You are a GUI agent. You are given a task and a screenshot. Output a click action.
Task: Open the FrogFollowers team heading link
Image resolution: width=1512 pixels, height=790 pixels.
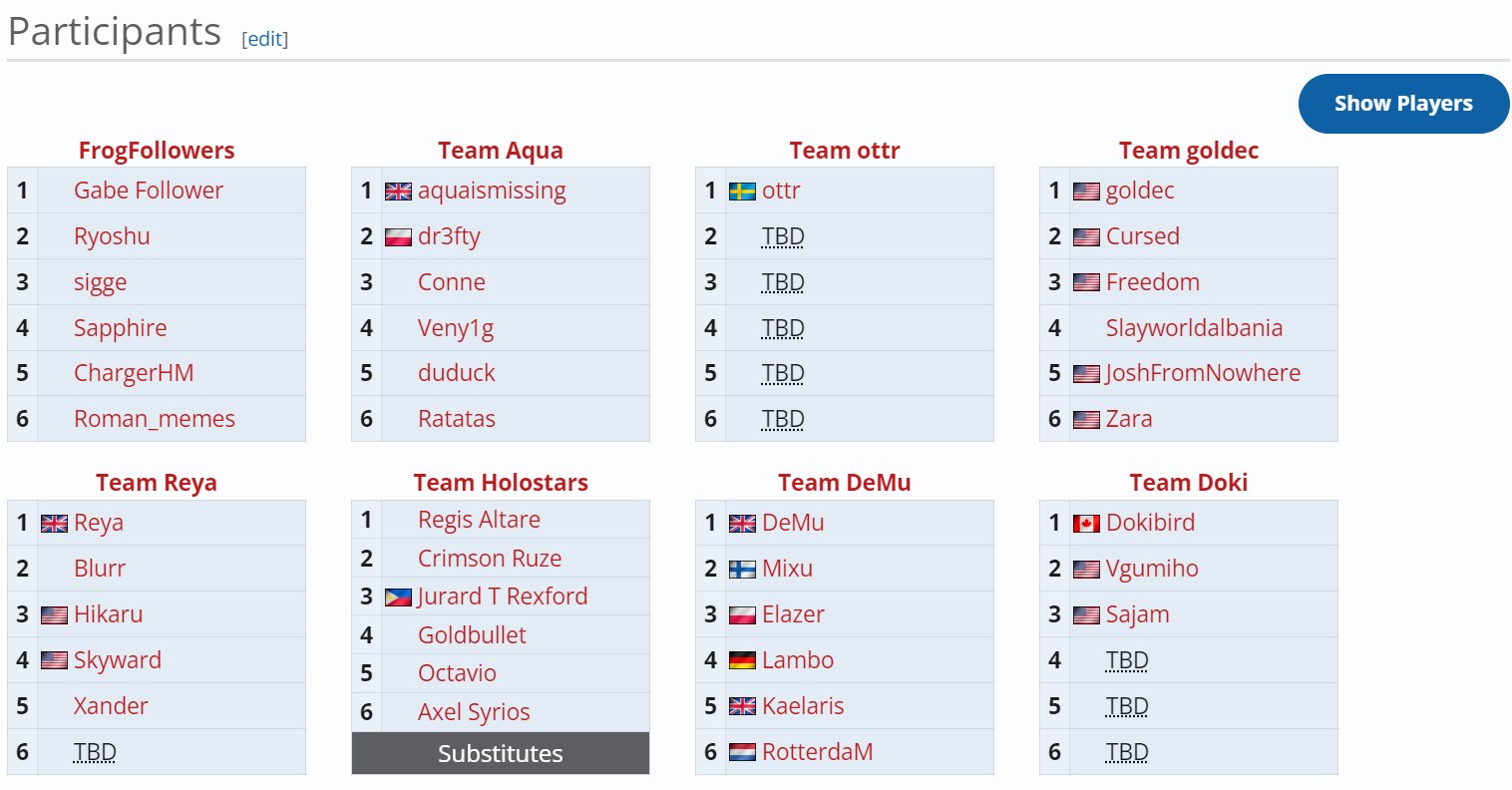click(x=157, y=151)
